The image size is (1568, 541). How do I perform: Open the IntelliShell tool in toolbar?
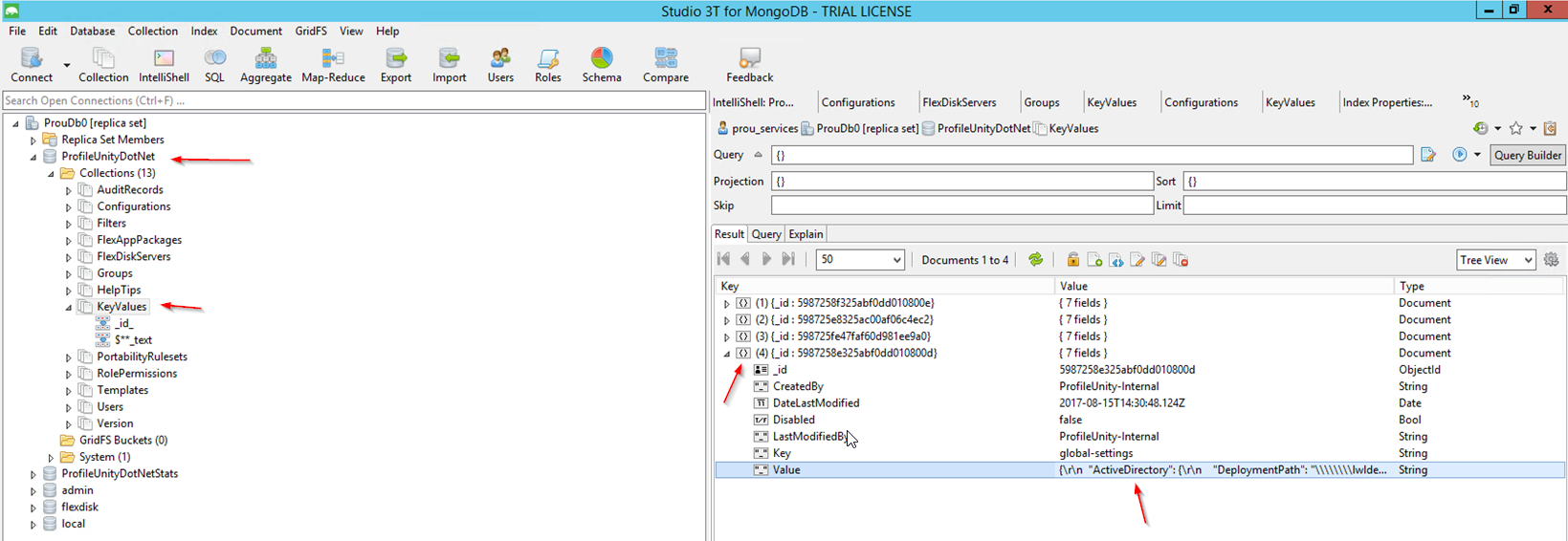[164, 65]
